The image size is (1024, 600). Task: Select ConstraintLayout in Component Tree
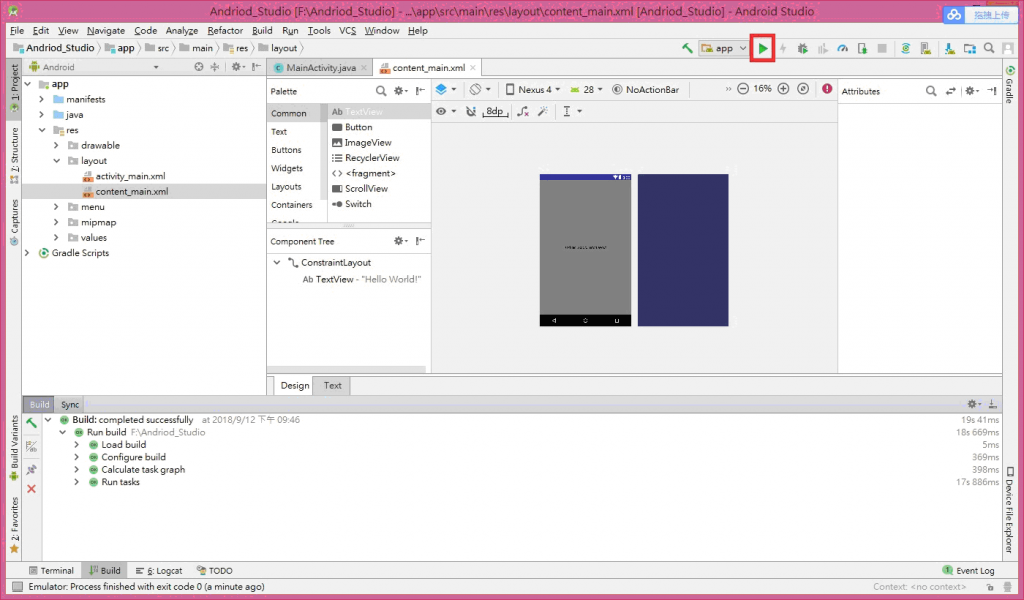pyautogui.click(x=336, y=262)
